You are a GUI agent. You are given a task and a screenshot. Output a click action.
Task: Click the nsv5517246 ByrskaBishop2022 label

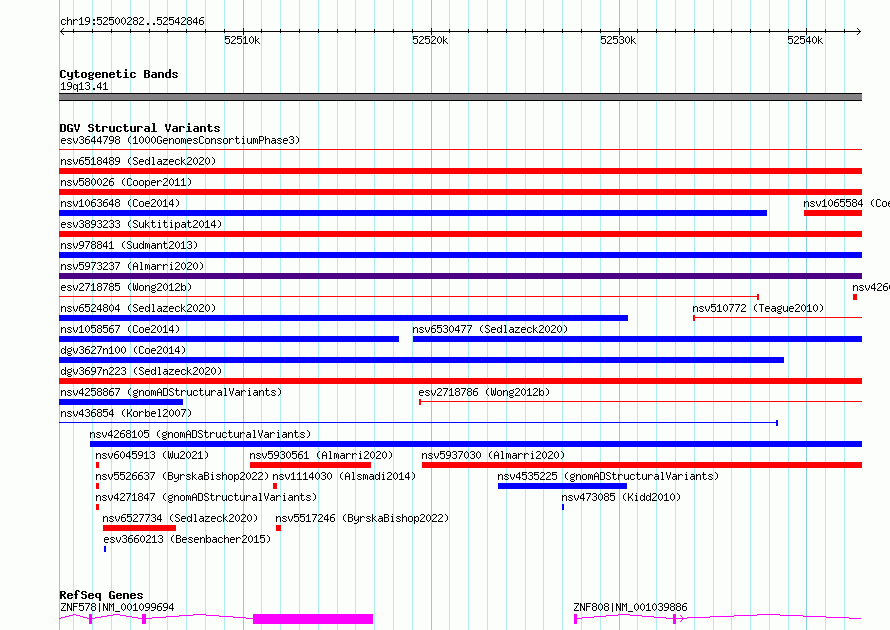(x=362, y=518)
